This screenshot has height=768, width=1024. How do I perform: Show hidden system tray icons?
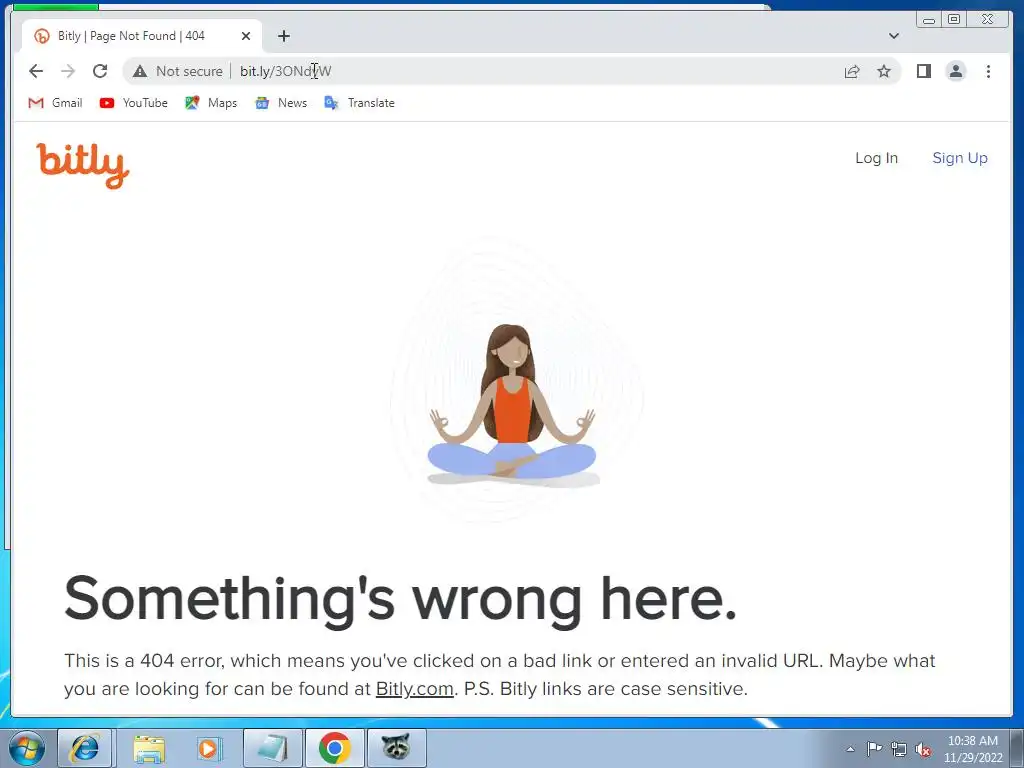850,749
